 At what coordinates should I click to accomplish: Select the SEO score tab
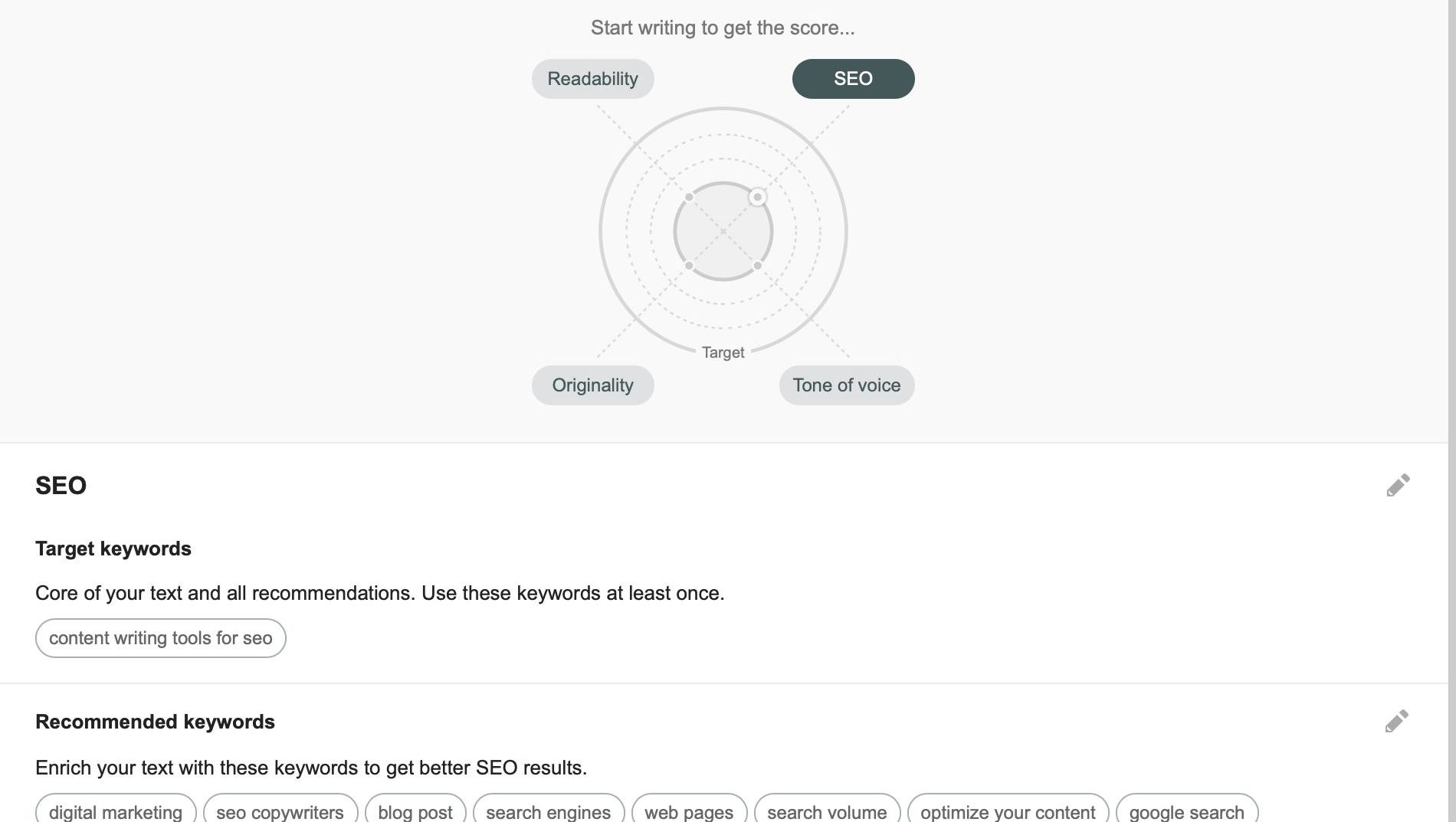(853, 79)
